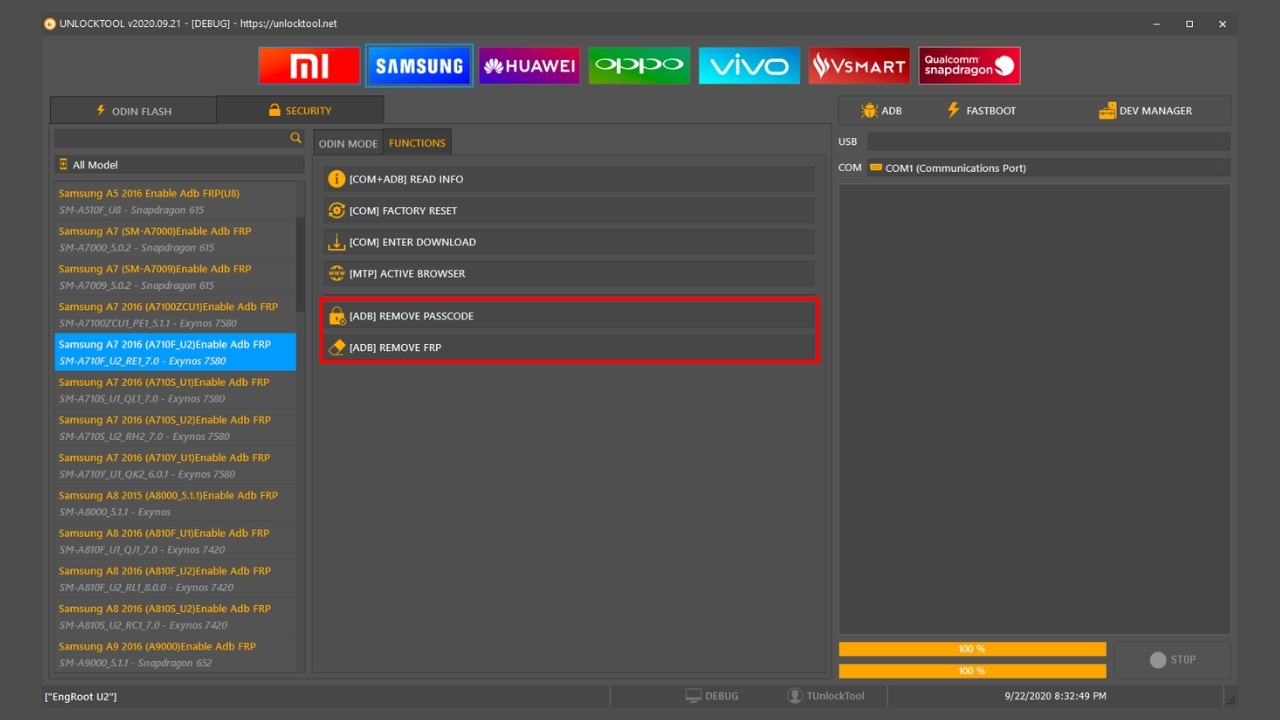Click the EngRoot U2 status text
Viewport: 1280px width, 720px height.
point(81,696)
